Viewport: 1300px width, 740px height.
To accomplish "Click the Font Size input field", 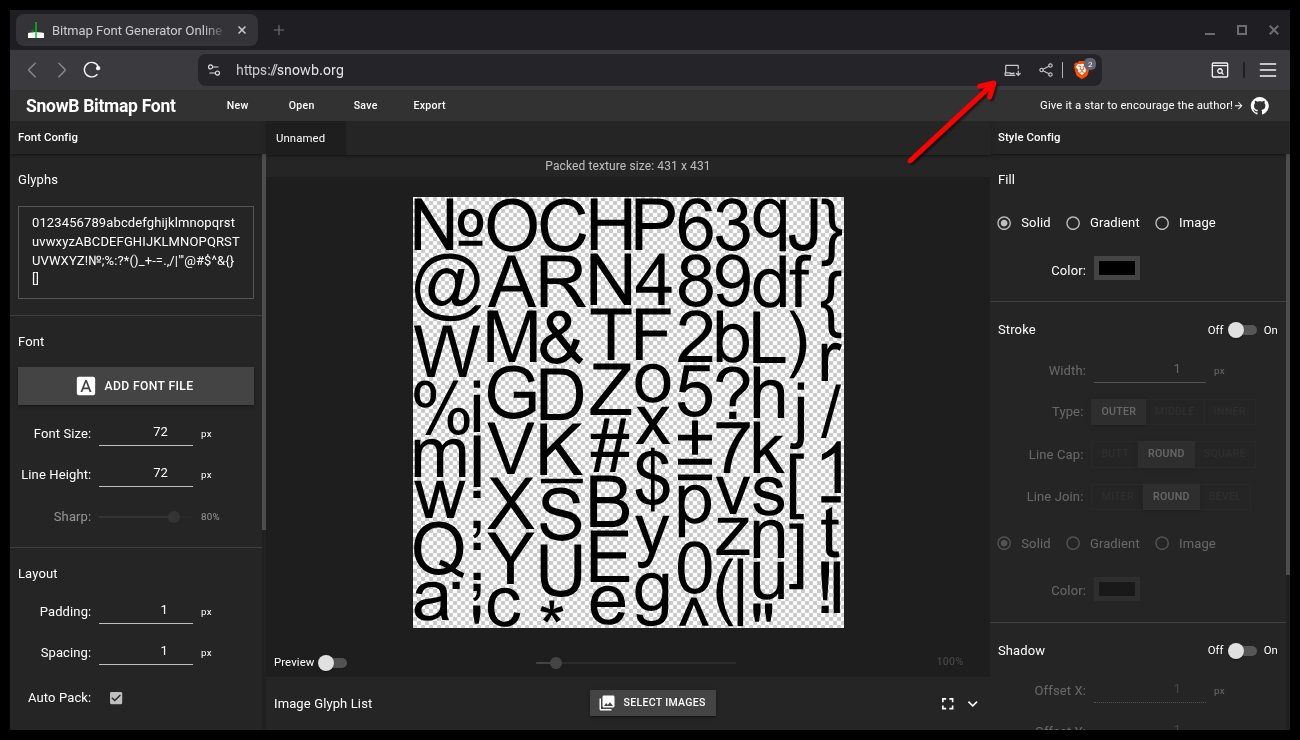I will (x=146, y=433).
